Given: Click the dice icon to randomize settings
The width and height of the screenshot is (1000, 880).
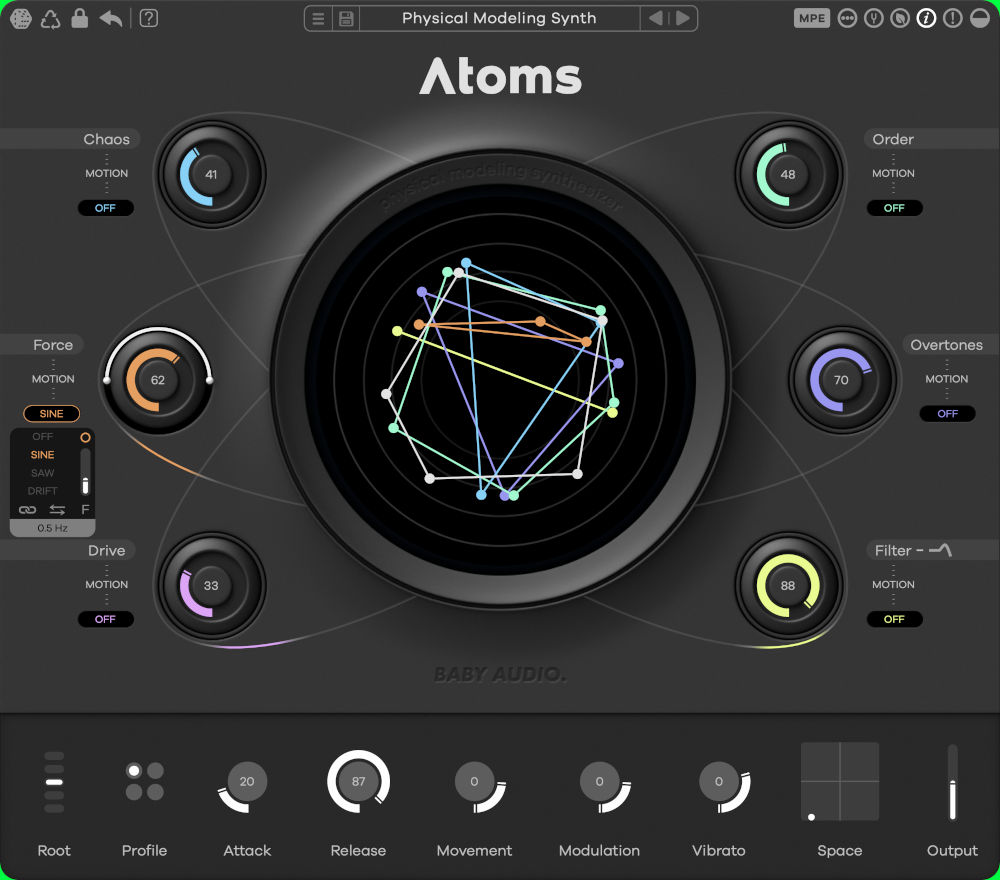Looking at the screenshot, I should [x=20, y=18].
